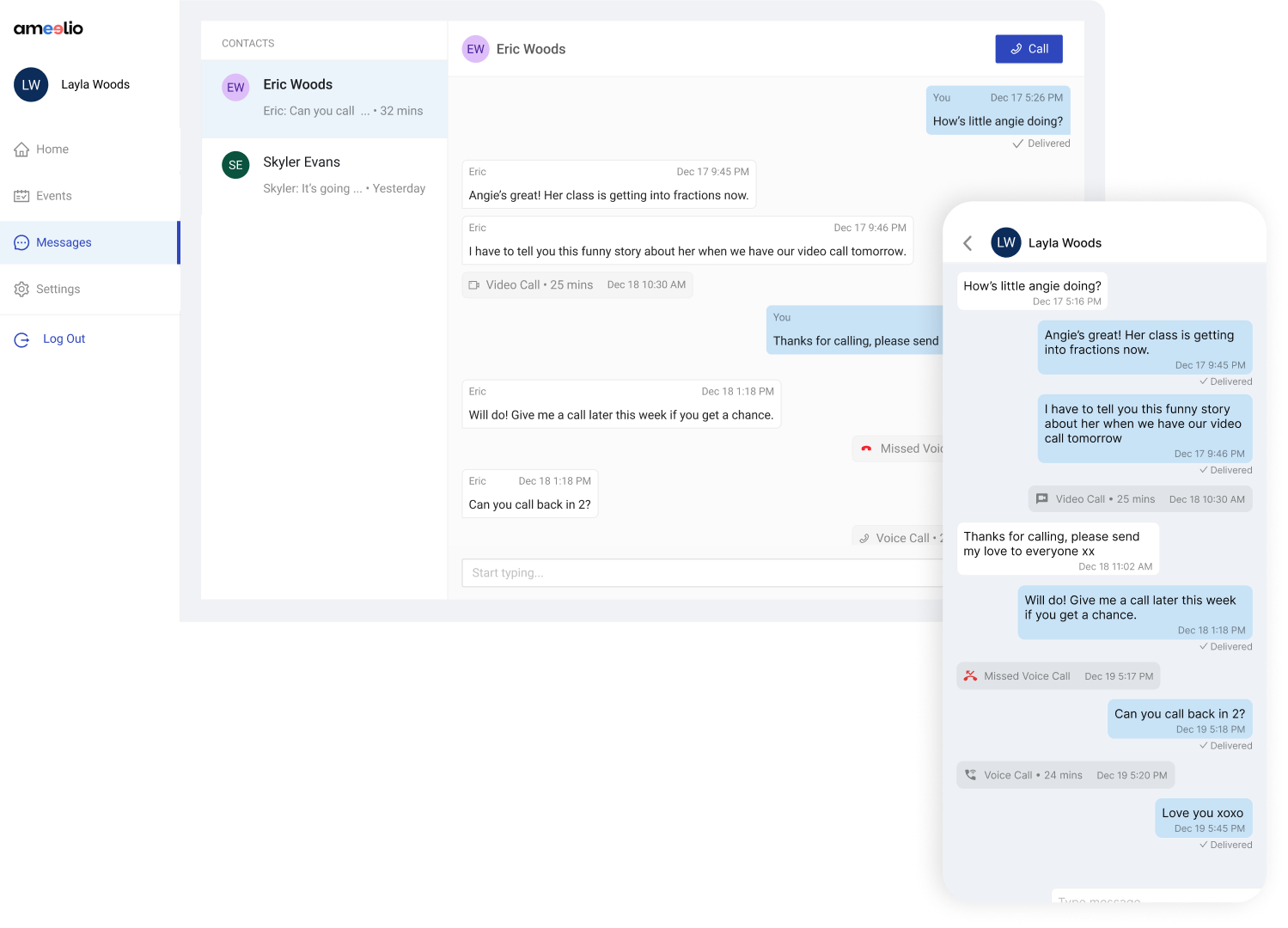Screen dimensions: 1288x928
Task: Click the video camera icon on the Video Call entry
Action: point(474,284)
